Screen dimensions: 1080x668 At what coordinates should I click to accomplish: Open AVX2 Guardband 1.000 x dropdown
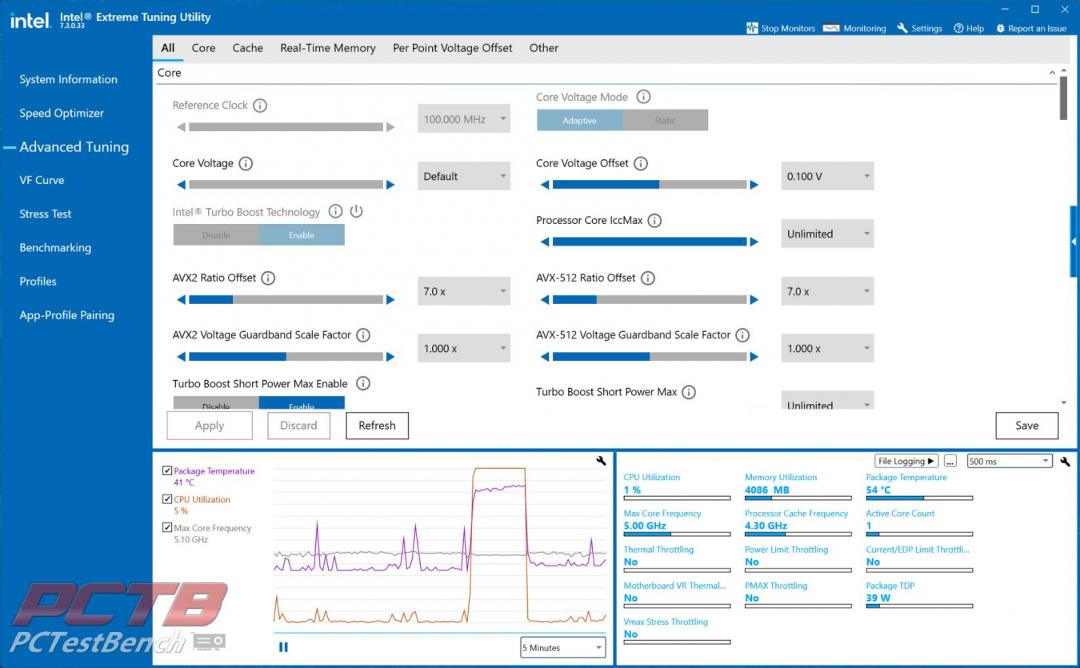tap(464, 348)
